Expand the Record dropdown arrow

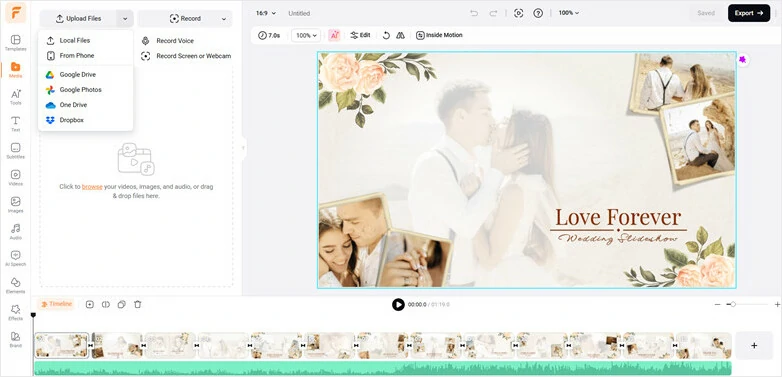point(224,19)
